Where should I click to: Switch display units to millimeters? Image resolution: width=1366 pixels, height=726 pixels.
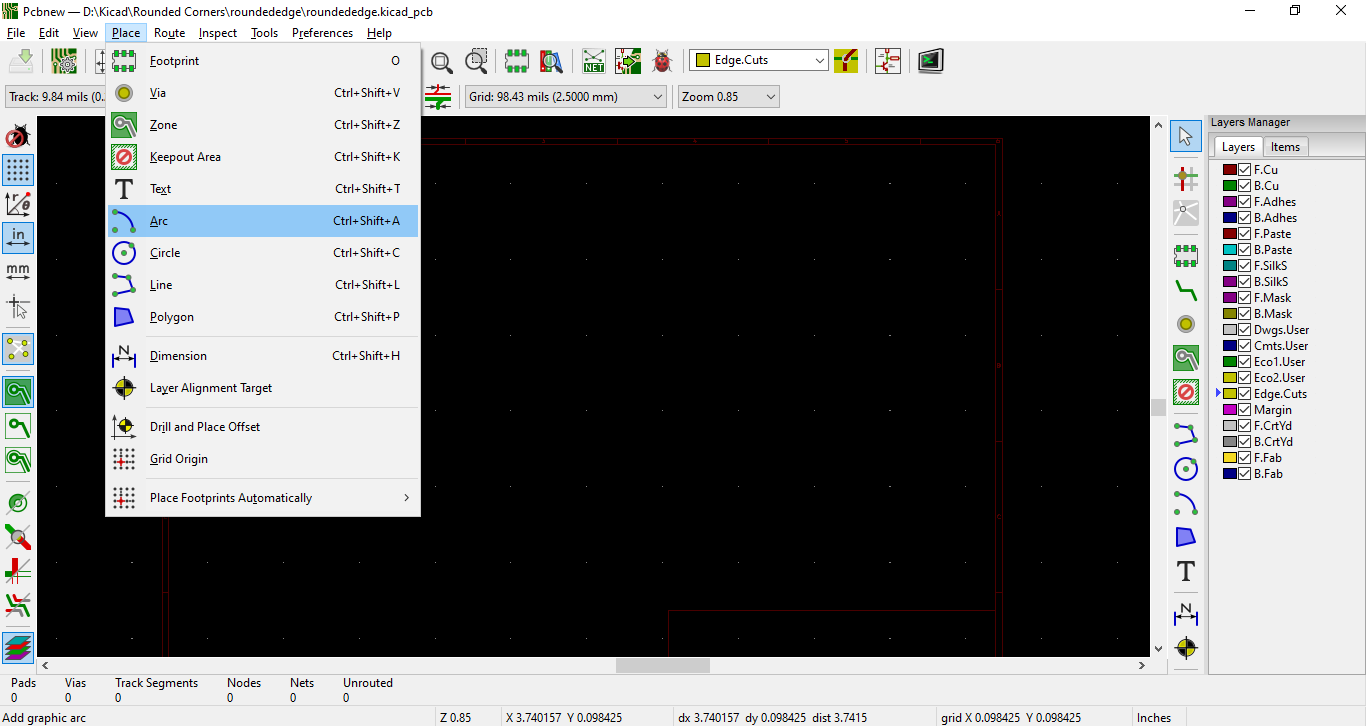point(18,270)
